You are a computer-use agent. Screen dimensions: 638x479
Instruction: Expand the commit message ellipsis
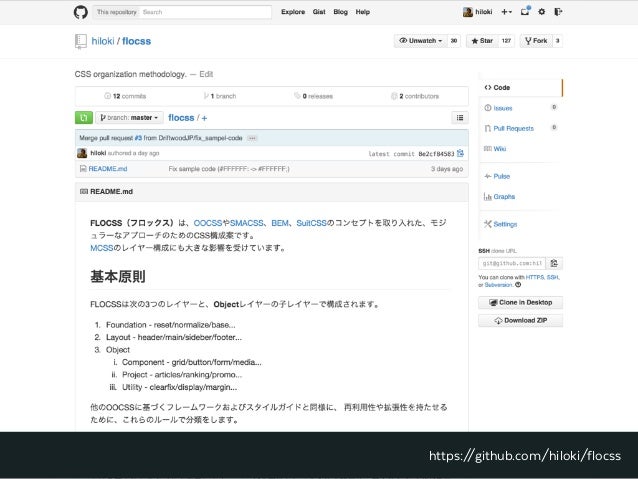pyautogui.click(x=252, y=138)
